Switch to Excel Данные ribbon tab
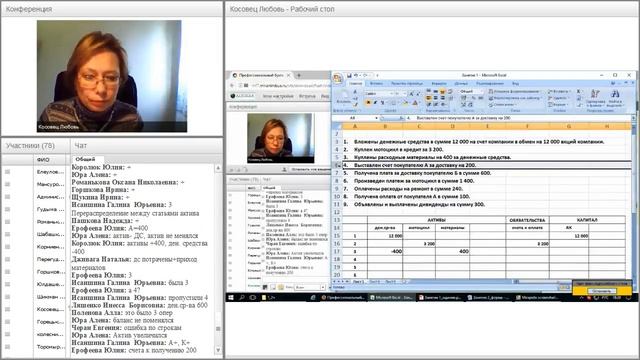The height and width of the screenshot is (360, 640). [x=461, y=84]
